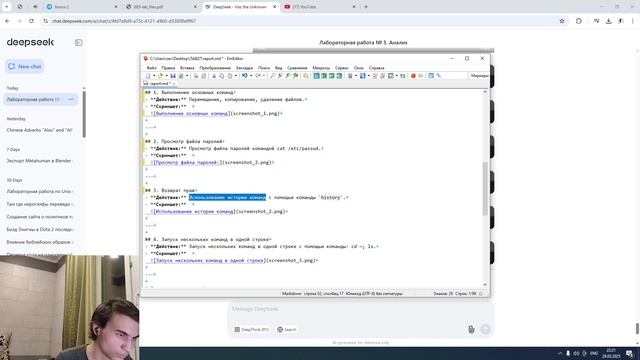This screenshot has height=360, width=640.
Task: Click the browser address bar URL
Action: (x=124, y=21)
